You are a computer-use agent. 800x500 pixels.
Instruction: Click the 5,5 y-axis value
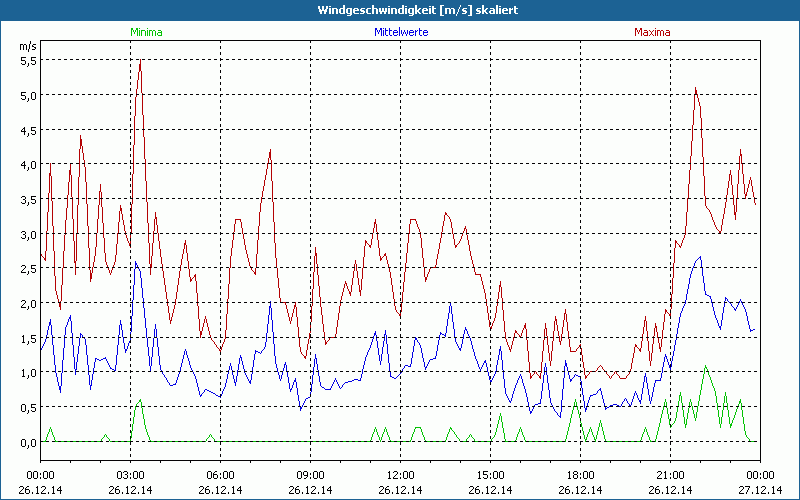pyautogui.click(x=29, y=61)
